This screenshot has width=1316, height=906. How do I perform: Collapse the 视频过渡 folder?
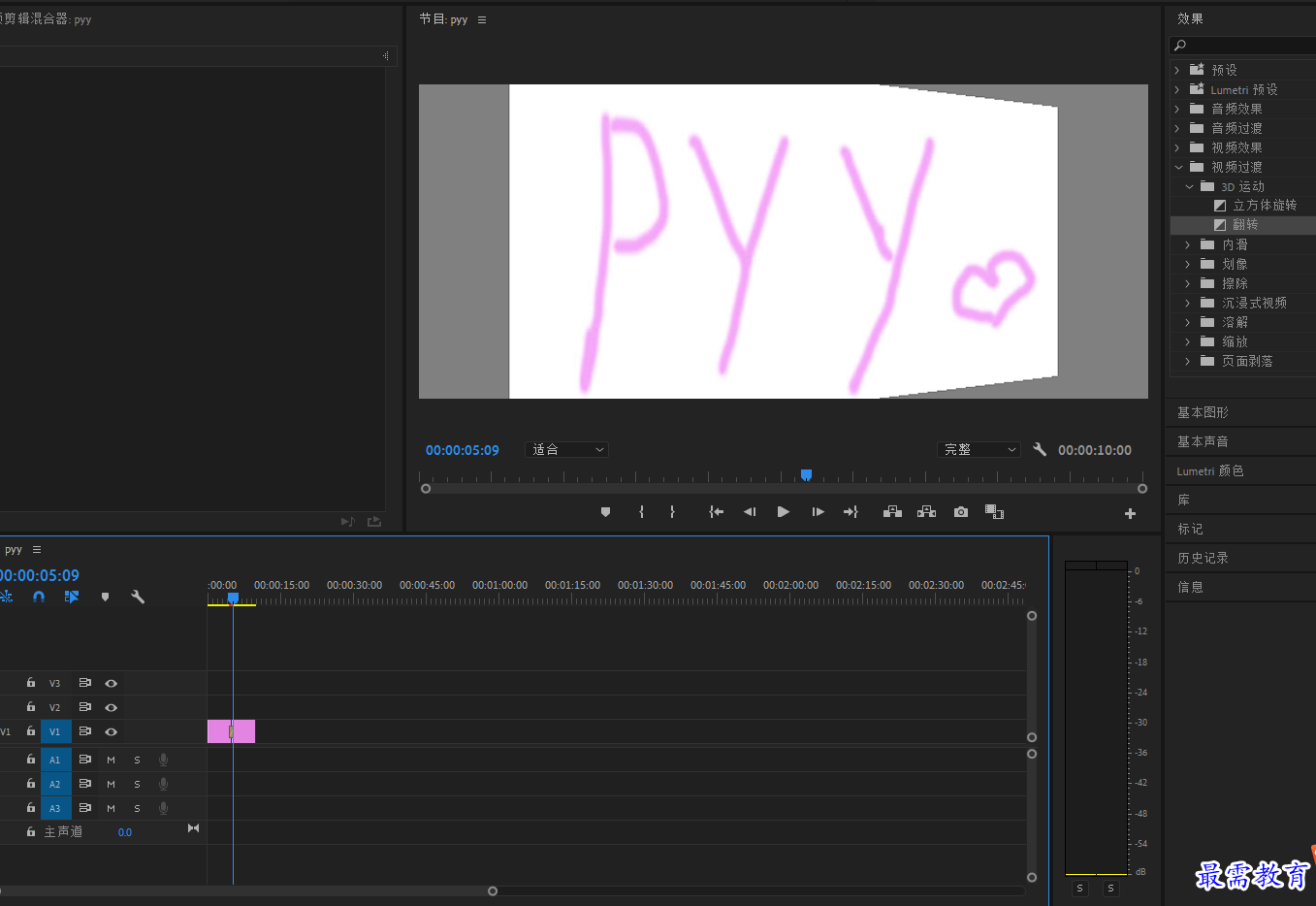pos(1178,167)
